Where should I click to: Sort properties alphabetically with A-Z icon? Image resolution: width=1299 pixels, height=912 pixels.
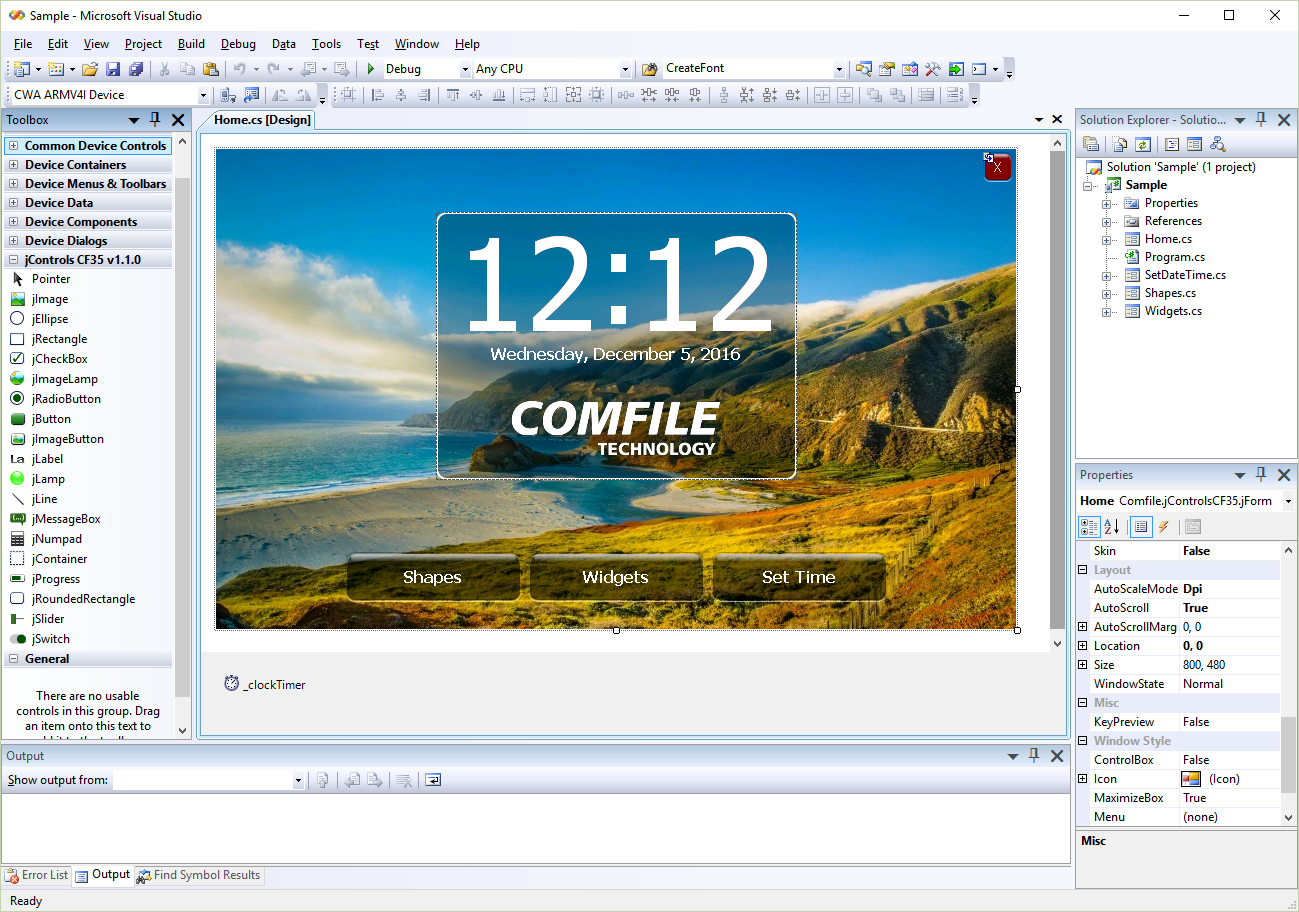(x=1112, y=527)
